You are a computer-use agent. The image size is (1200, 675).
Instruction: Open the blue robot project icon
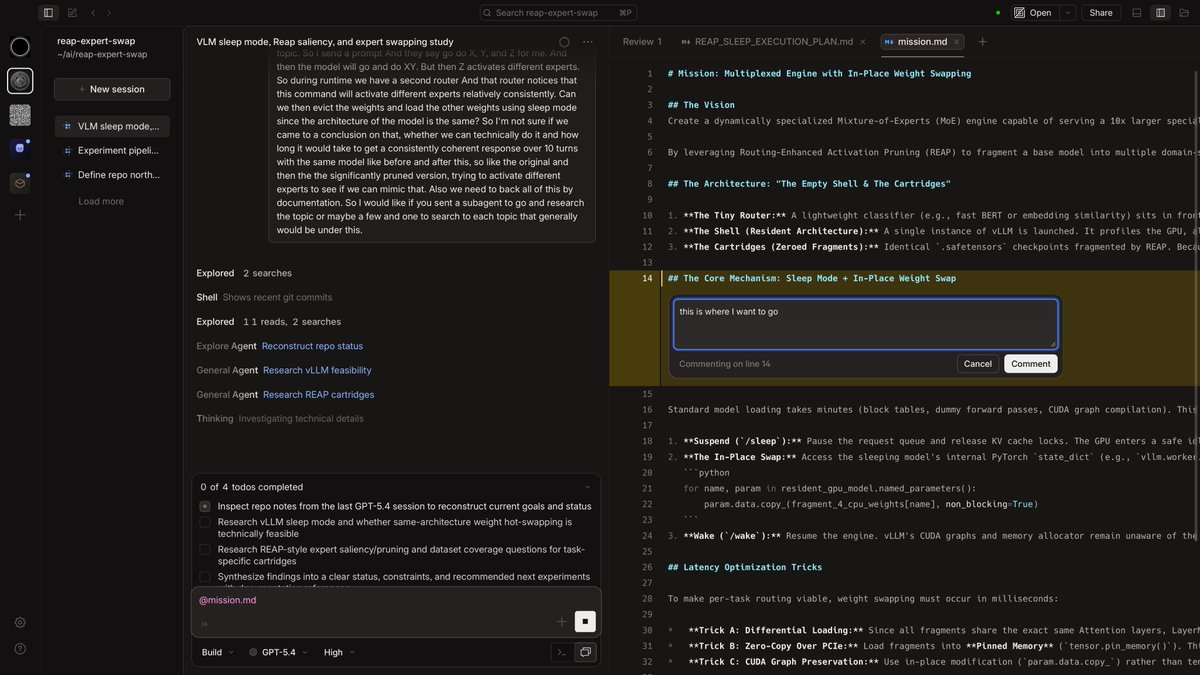(x=20, y=148)
